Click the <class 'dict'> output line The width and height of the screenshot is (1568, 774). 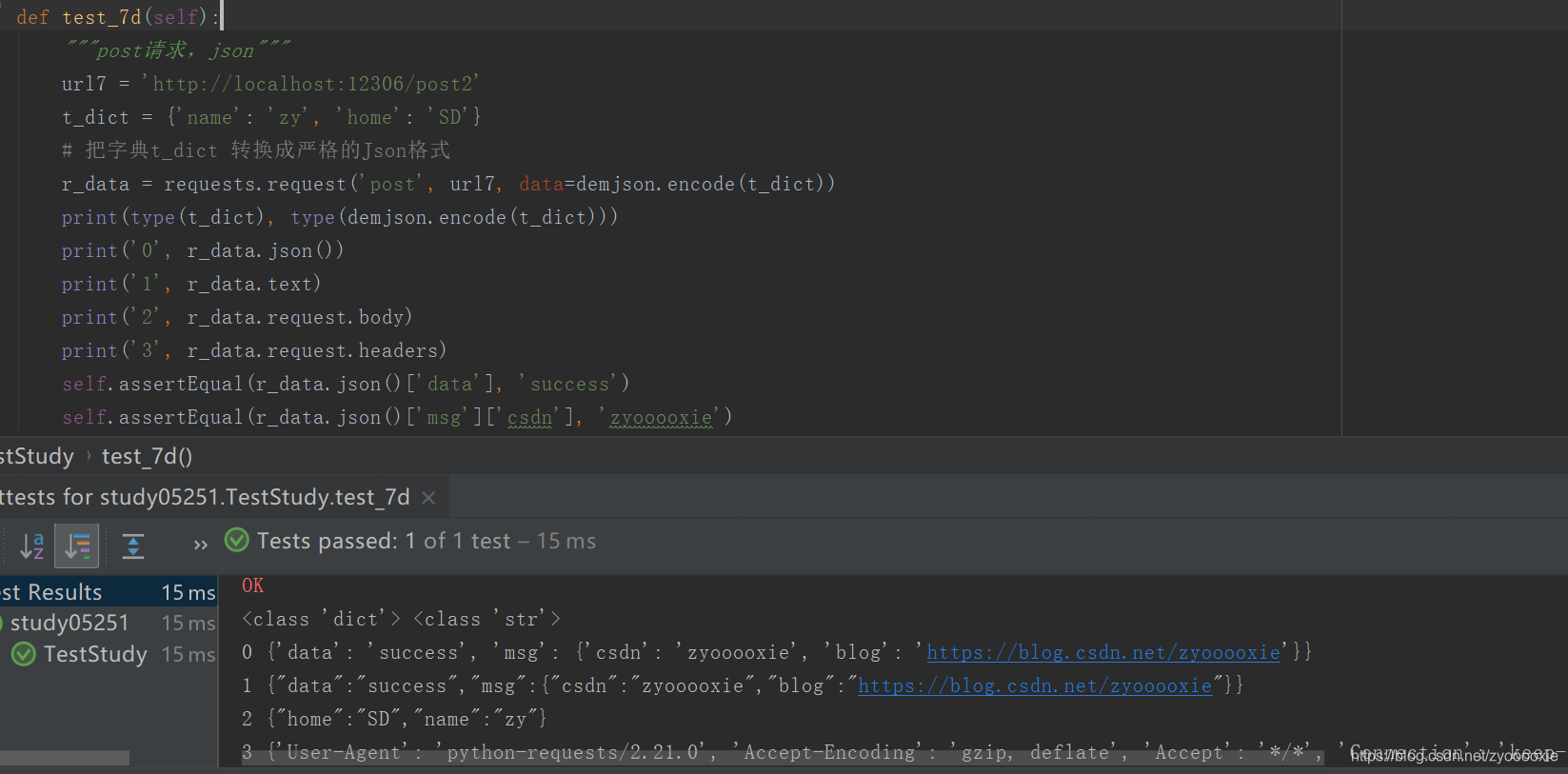(401, 619)
